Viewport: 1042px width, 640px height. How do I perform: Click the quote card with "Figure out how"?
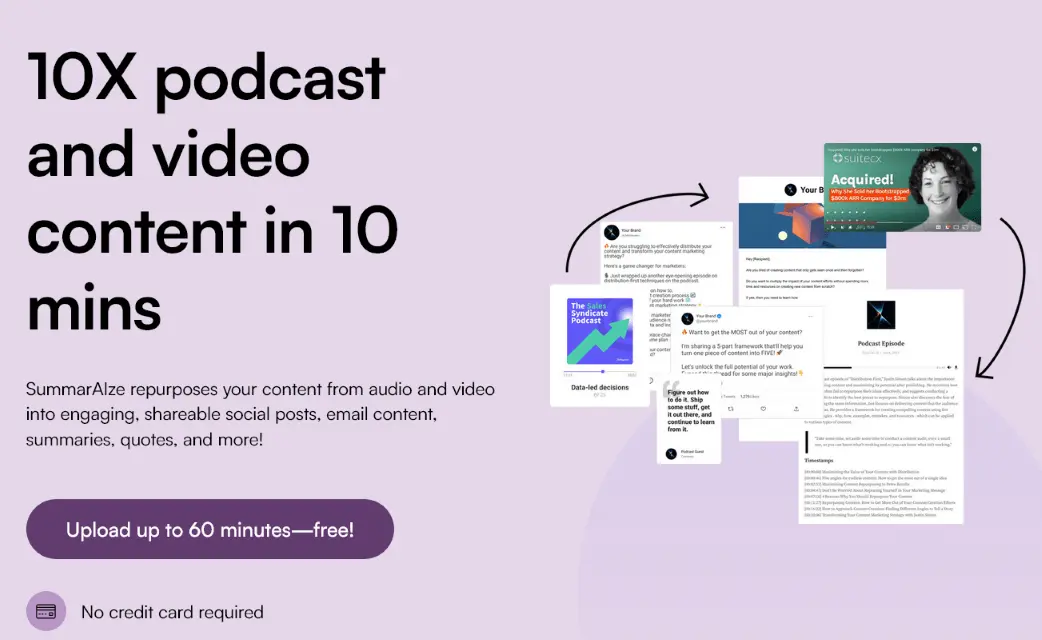point(688,422)
